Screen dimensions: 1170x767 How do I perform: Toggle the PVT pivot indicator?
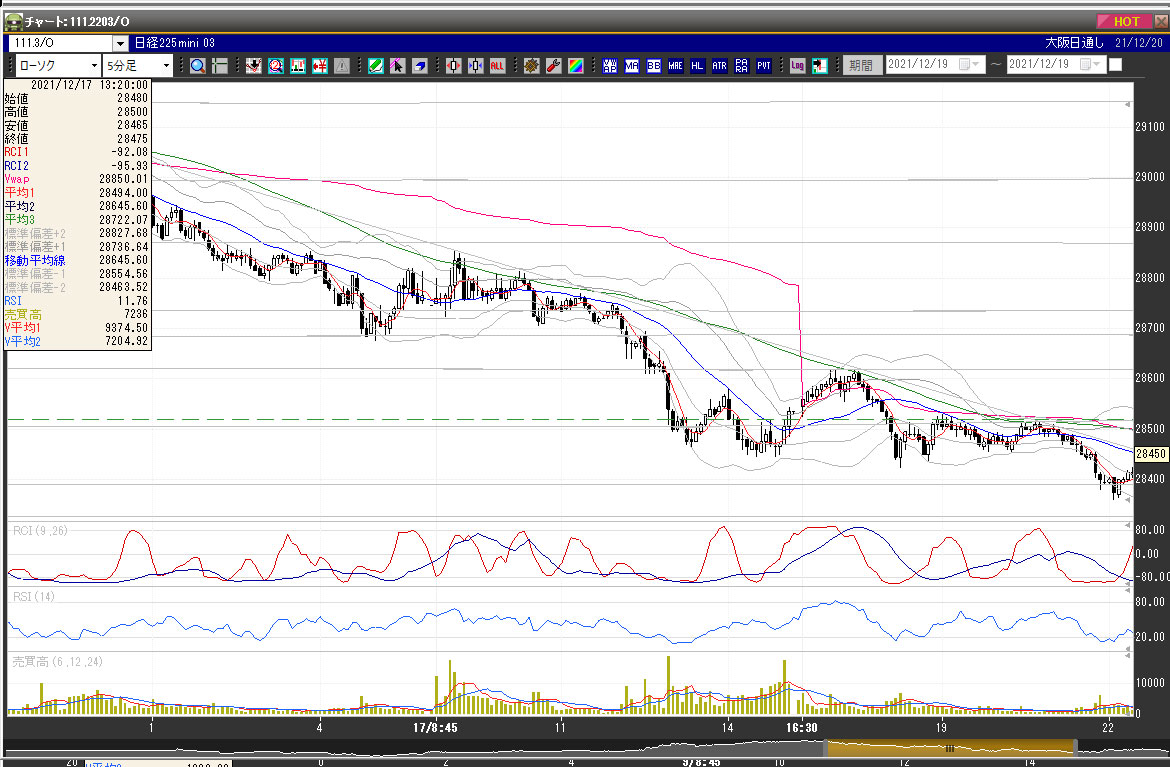763,66
